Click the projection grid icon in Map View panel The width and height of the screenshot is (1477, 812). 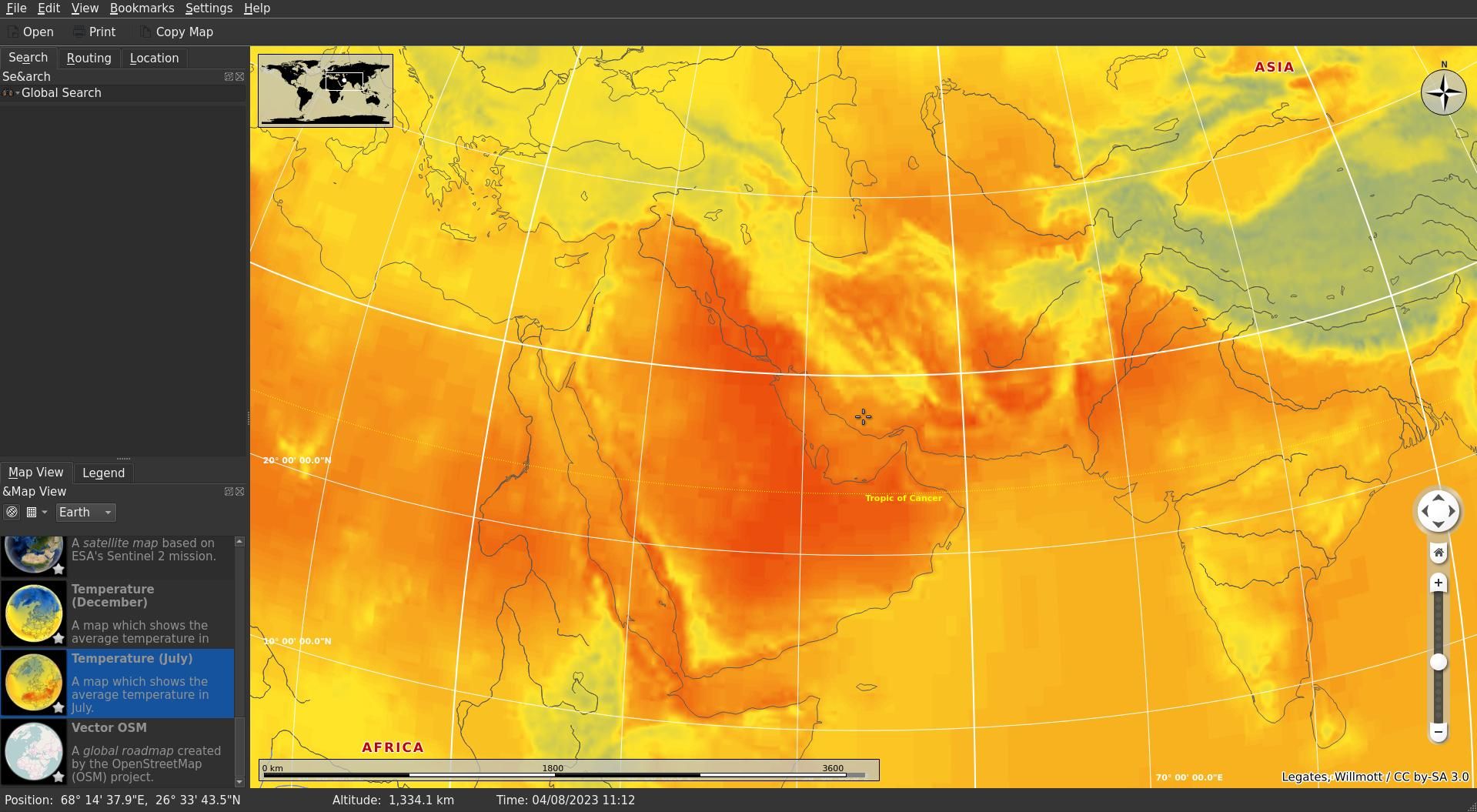[x=32, y=512]
